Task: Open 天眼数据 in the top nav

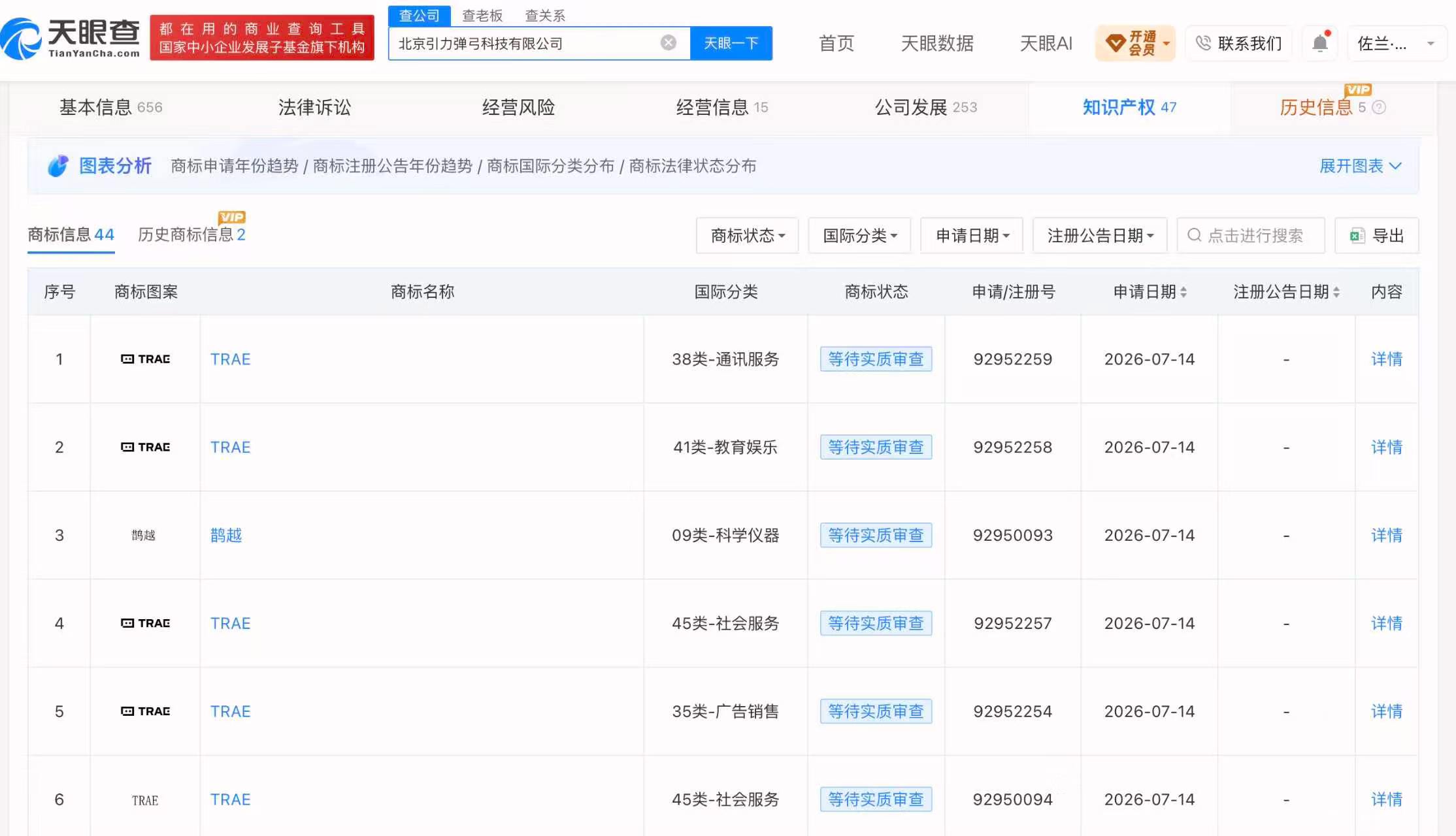Action: click(x=937, y=43)
